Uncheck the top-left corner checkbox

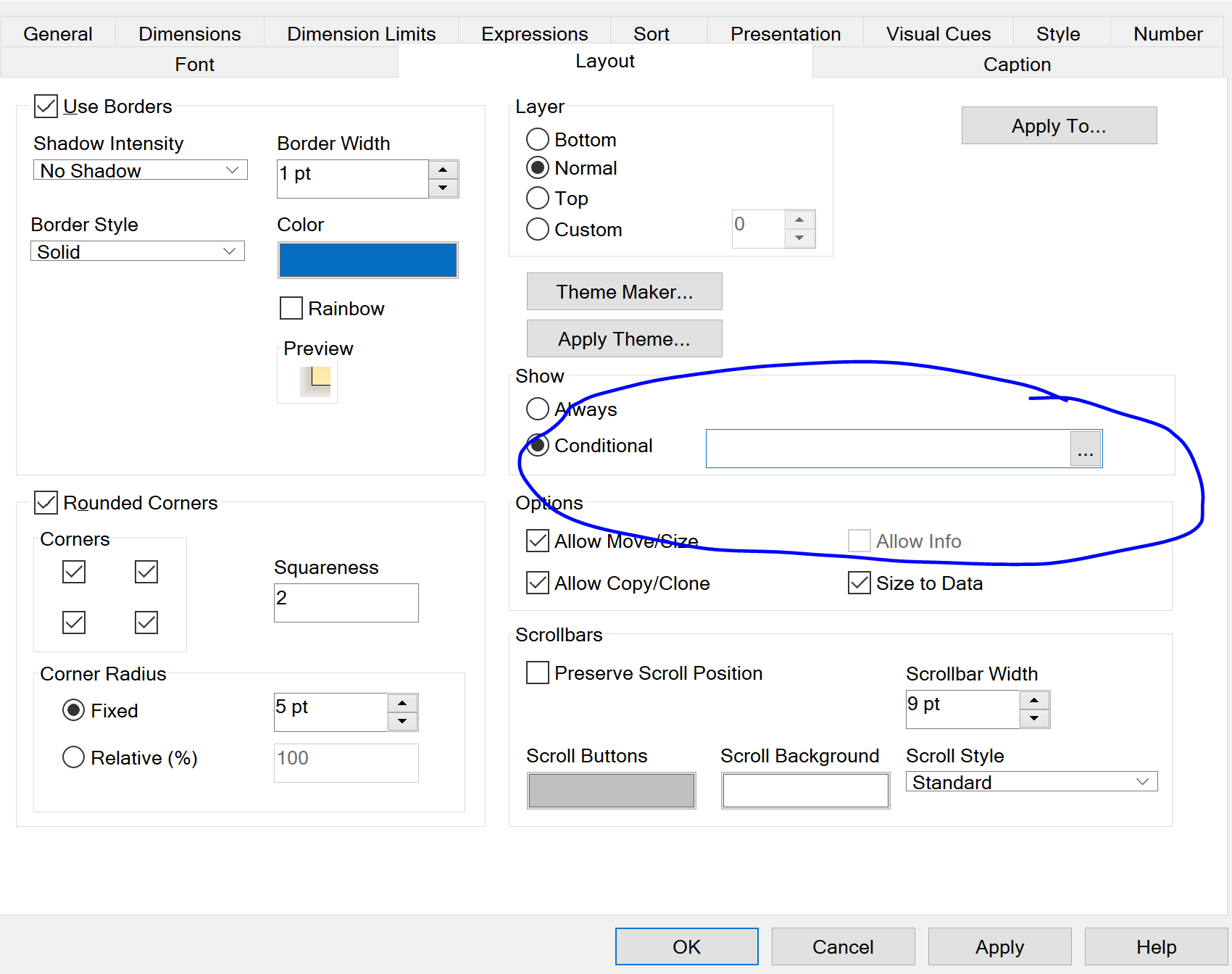click(74, 572)
